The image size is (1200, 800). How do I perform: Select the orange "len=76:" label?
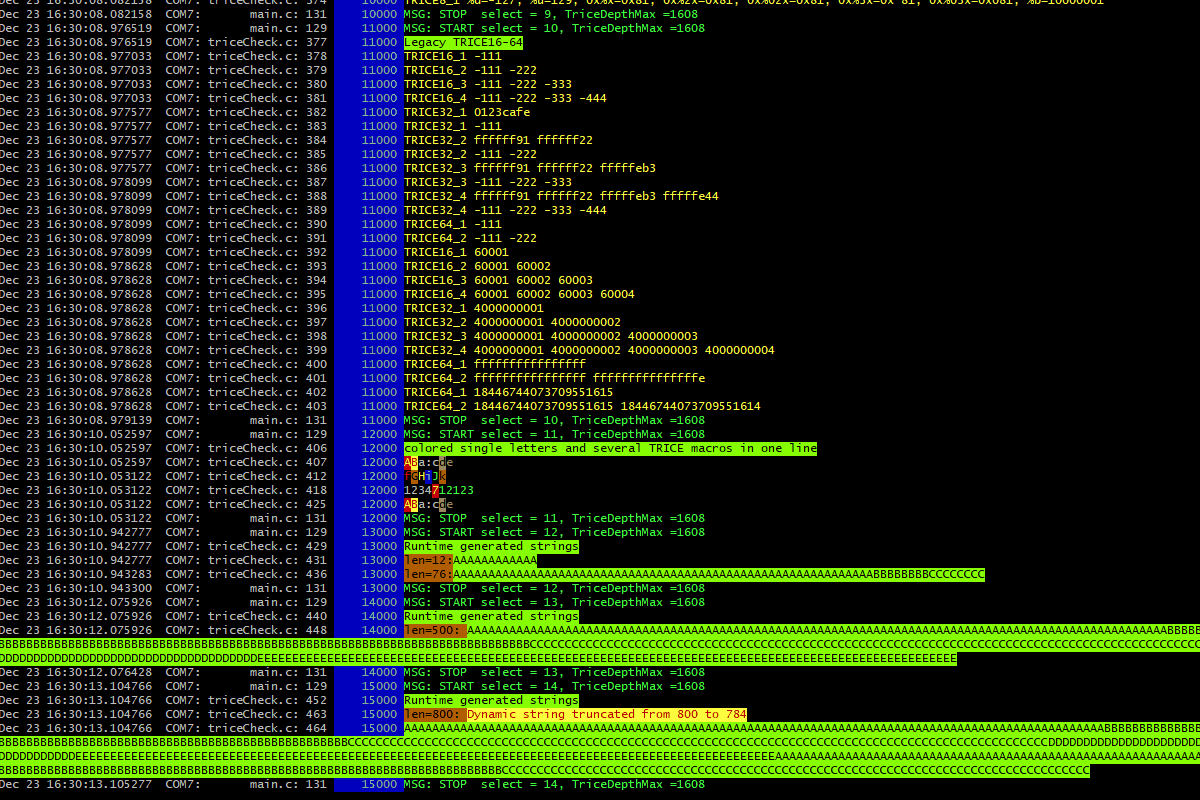click(428, 574)
